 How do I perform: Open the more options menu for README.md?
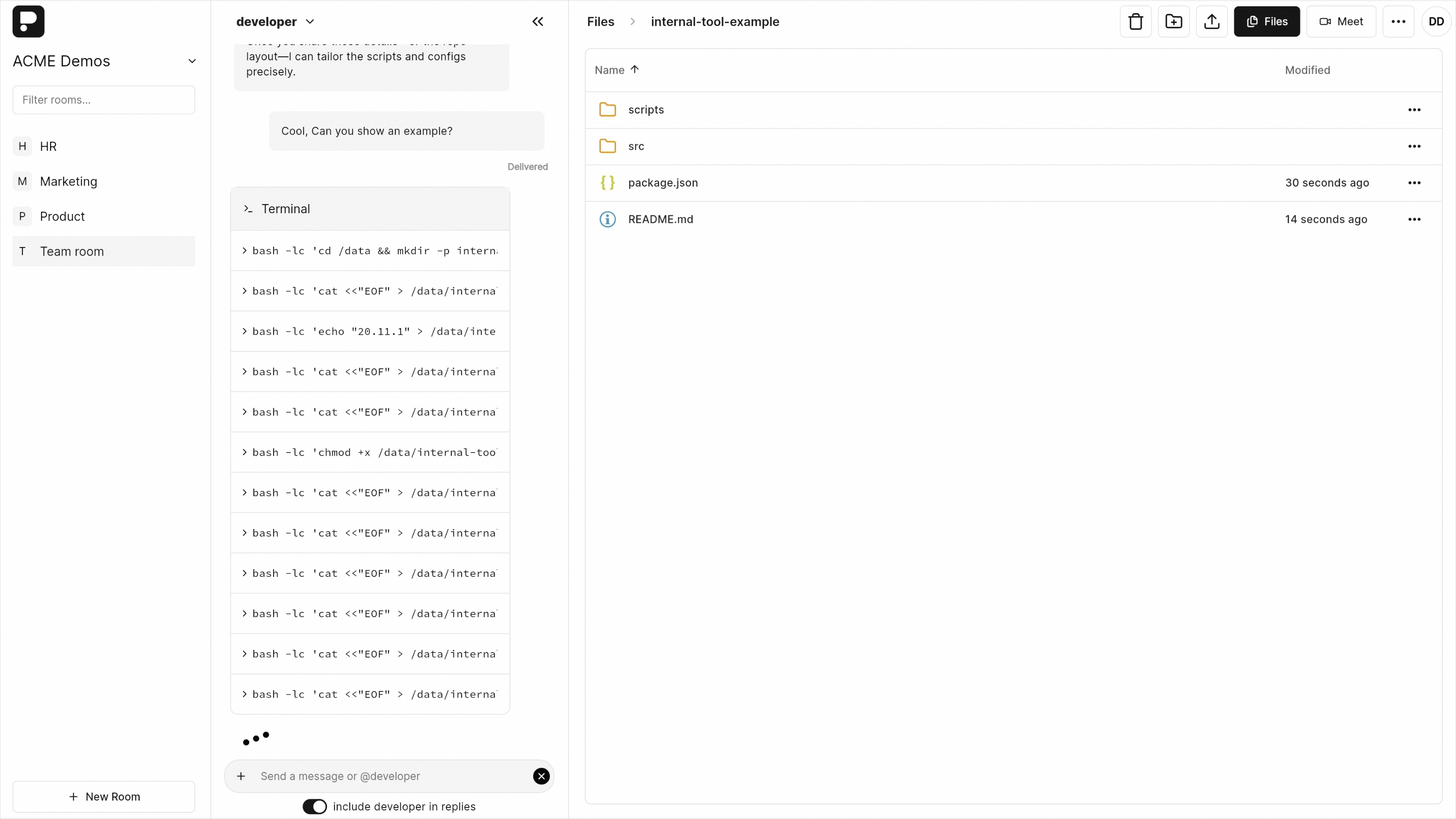pos(1413,219)
